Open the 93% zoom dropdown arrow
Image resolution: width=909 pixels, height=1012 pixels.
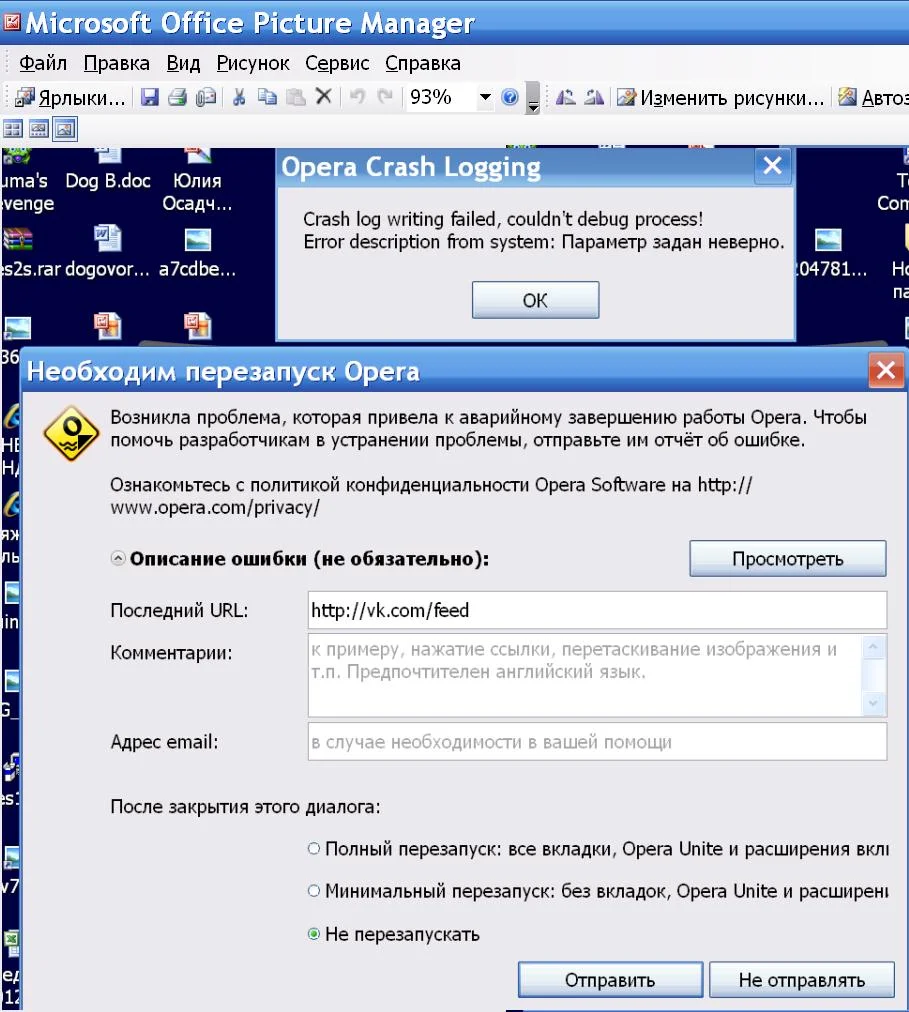coord(485,97)
